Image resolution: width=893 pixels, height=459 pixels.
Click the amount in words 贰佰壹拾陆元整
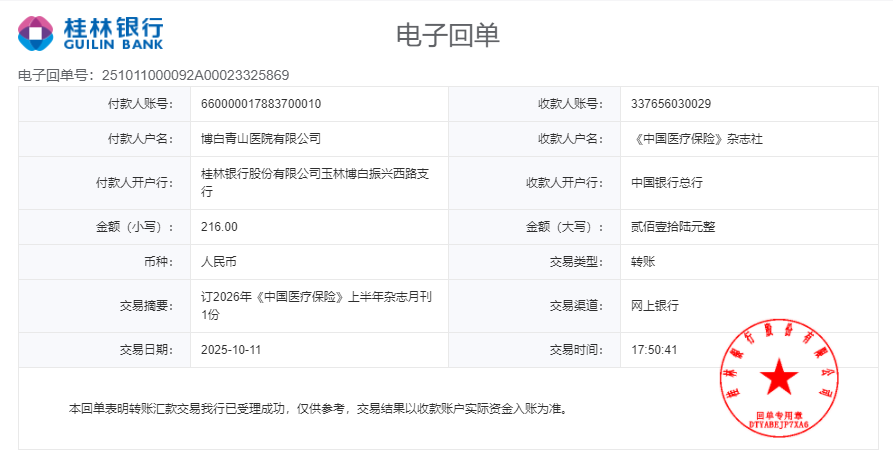(x=673, y=227)
